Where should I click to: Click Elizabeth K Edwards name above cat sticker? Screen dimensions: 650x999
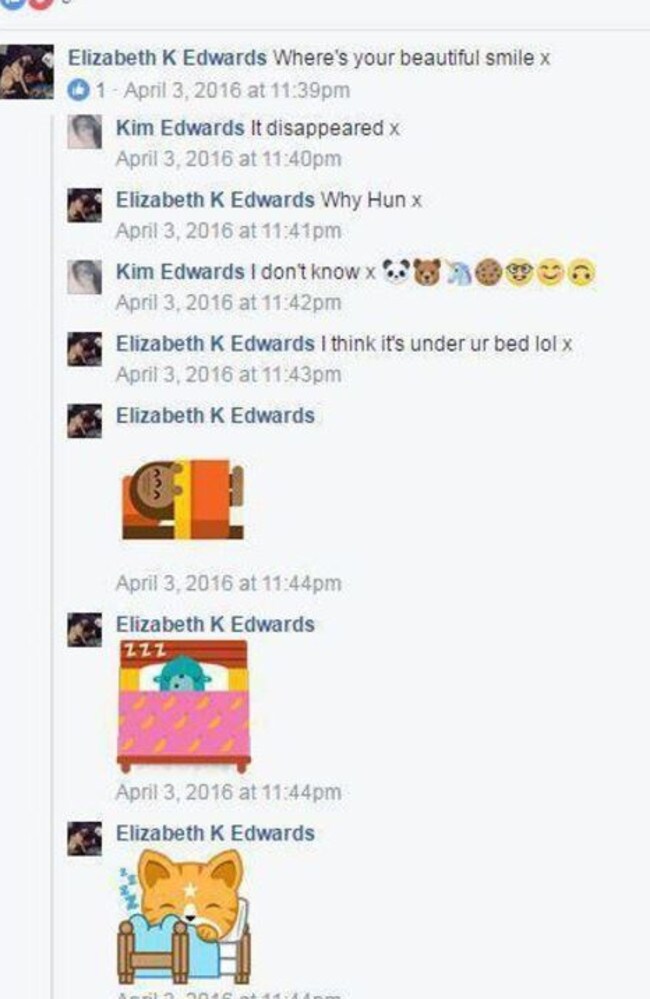pyautogui.click(x=215, y=833)
